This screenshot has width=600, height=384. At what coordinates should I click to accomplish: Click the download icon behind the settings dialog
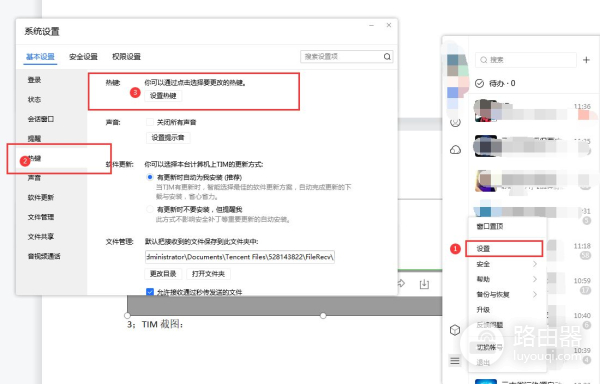[424, 284]
